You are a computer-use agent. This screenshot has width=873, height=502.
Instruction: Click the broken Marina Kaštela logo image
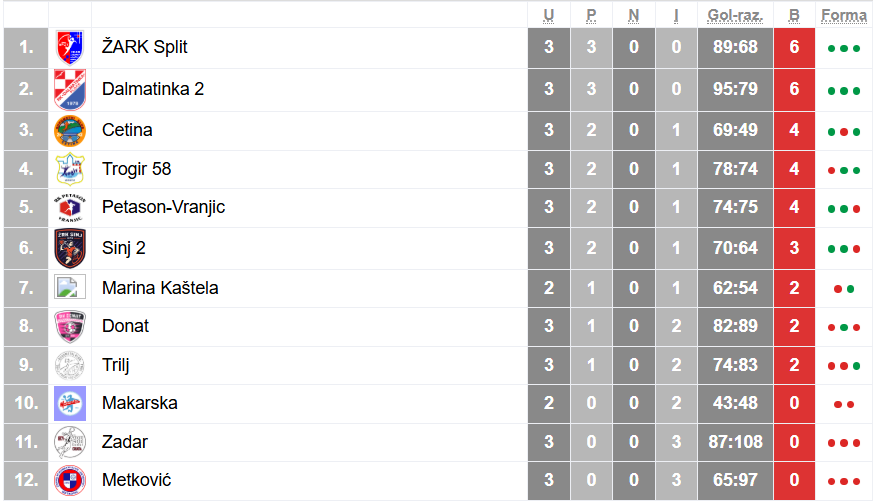tap(66, 288)
